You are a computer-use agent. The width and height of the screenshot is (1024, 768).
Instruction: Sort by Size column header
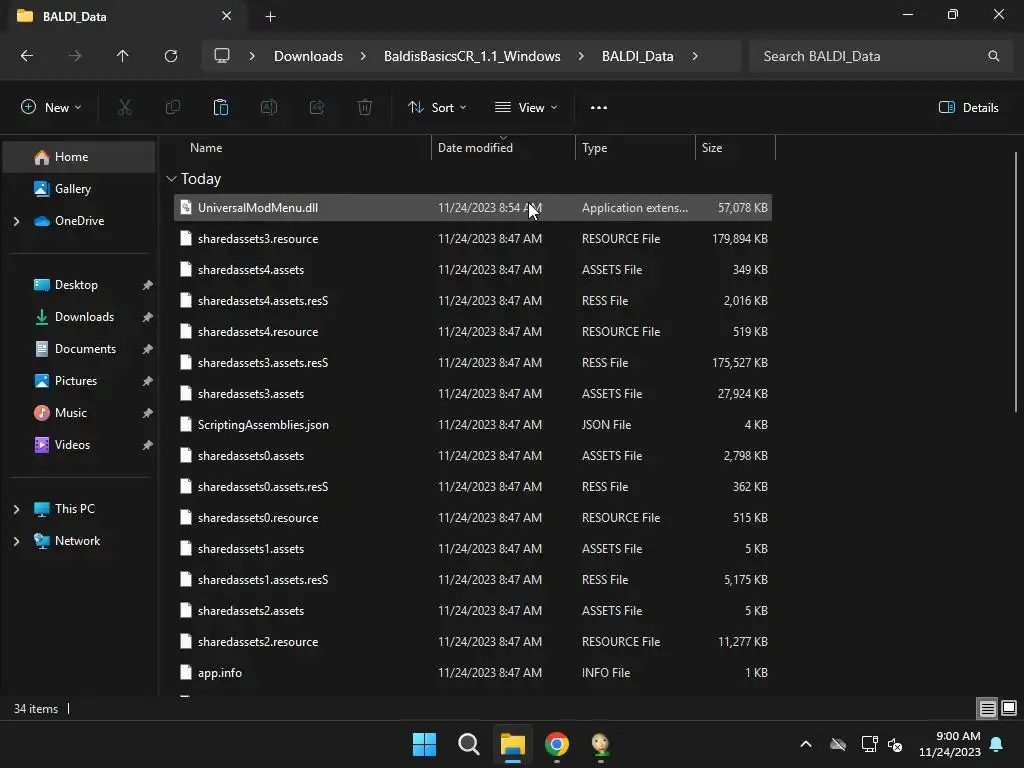pyautogui.click(x=735, y=148)
